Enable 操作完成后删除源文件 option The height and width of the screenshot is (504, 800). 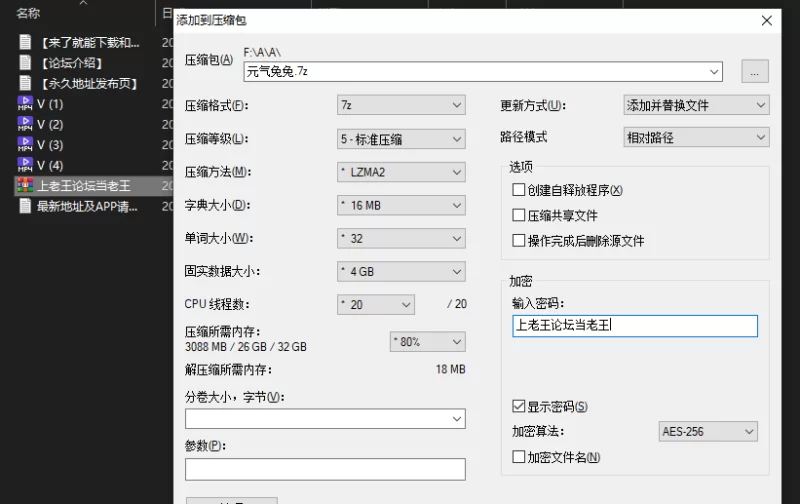518,240
